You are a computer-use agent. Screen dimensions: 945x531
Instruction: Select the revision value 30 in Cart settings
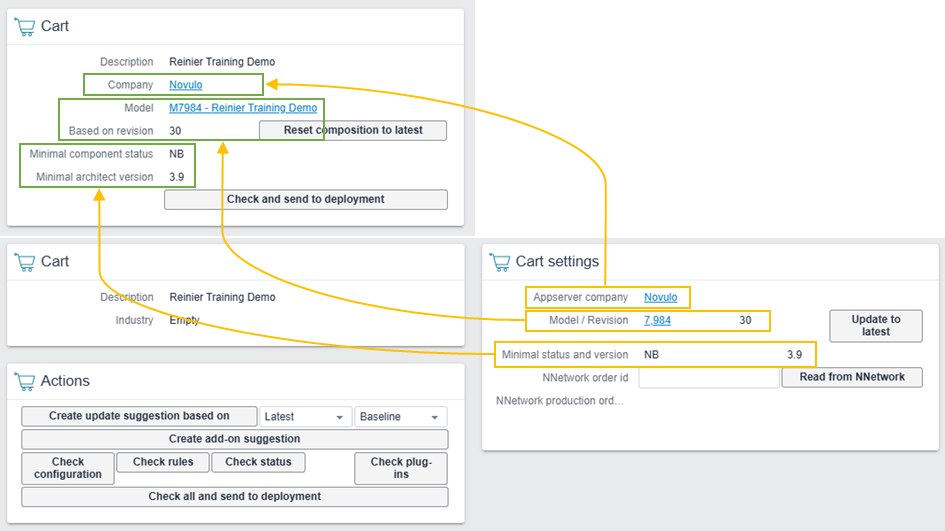tap(746, 321)
